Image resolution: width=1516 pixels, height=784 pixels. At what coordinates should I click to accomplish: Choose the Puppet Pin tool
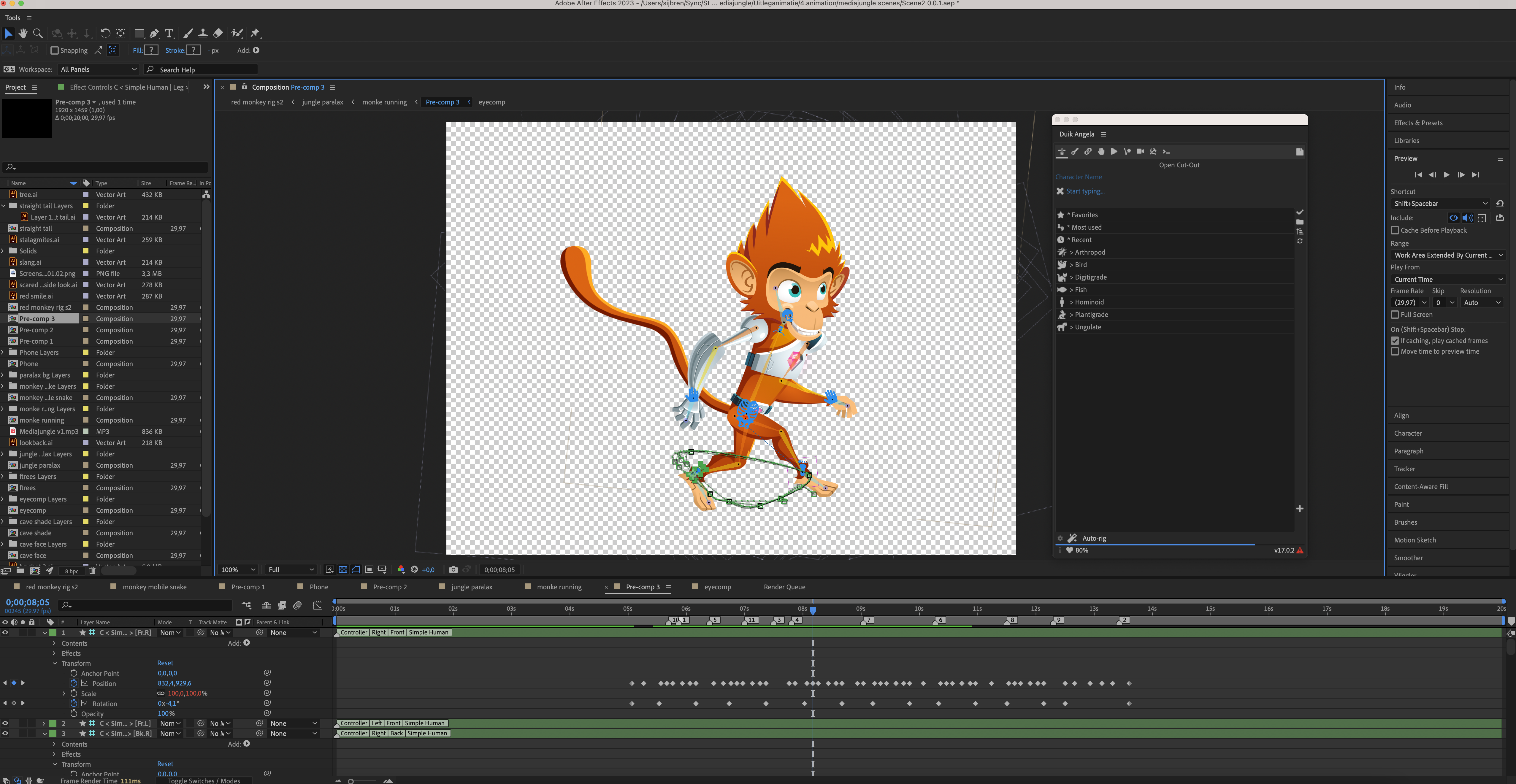click(255, 34)
